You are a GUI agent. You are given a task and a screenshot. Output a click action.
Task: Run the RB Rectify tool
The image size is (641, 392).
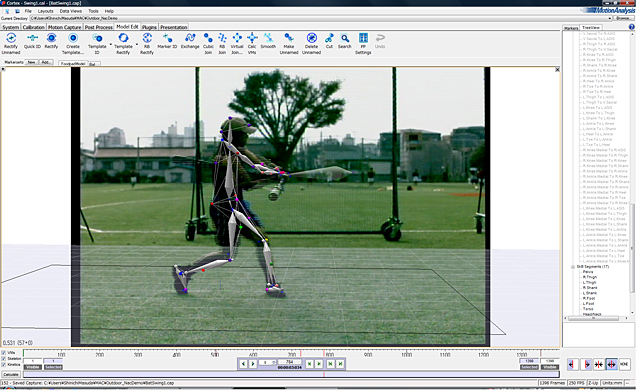(x=147, y=38)
